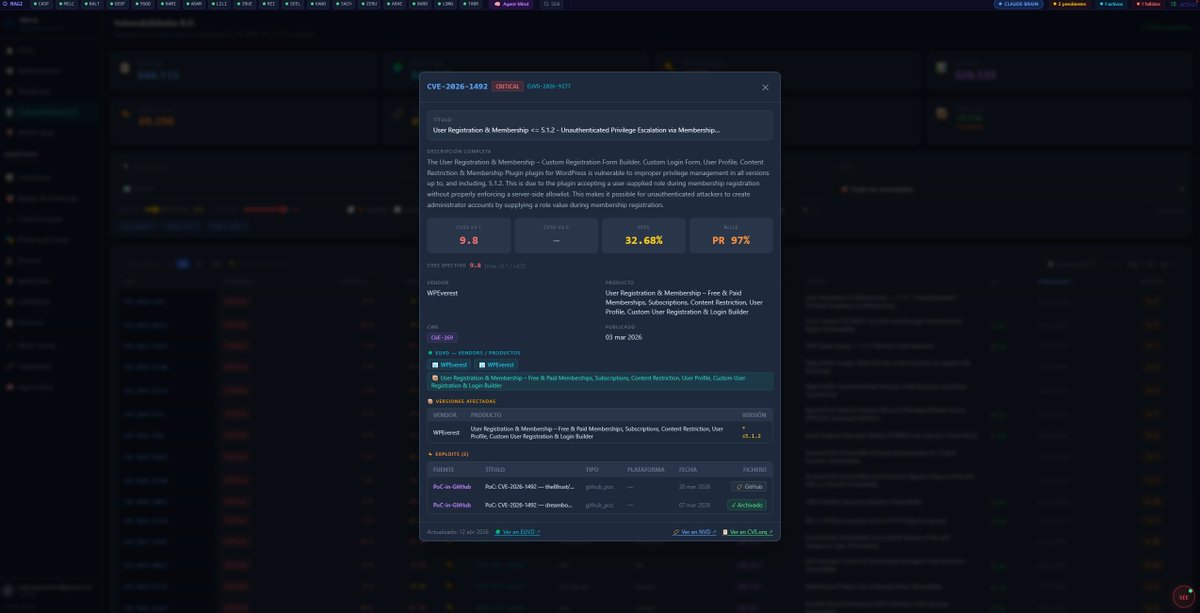Click the first WPEverest vendor chip
The height and width of the screenshot is (613, 1200).
point(449,365)
